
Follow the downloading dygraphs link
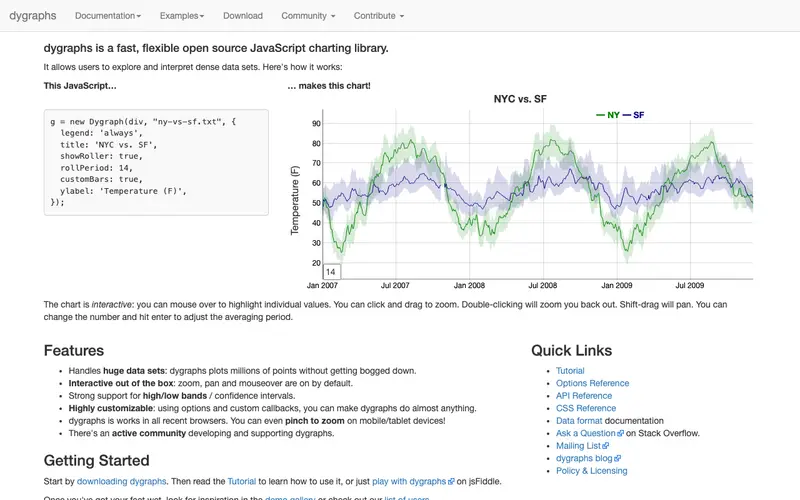tap(121, 481)
